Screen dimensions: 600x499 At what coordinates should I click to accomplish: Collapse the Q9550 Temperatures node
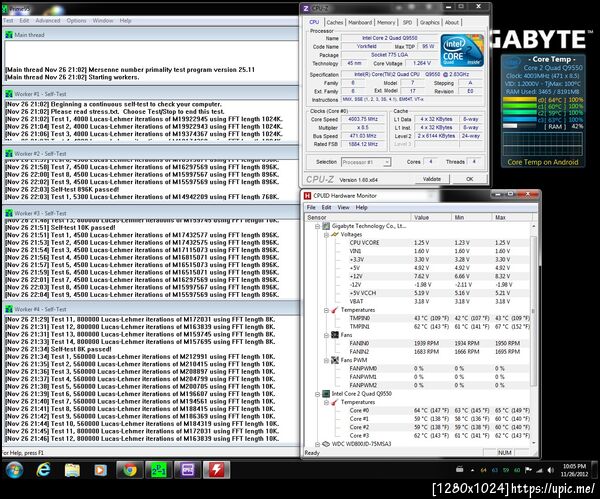point(326,402)
